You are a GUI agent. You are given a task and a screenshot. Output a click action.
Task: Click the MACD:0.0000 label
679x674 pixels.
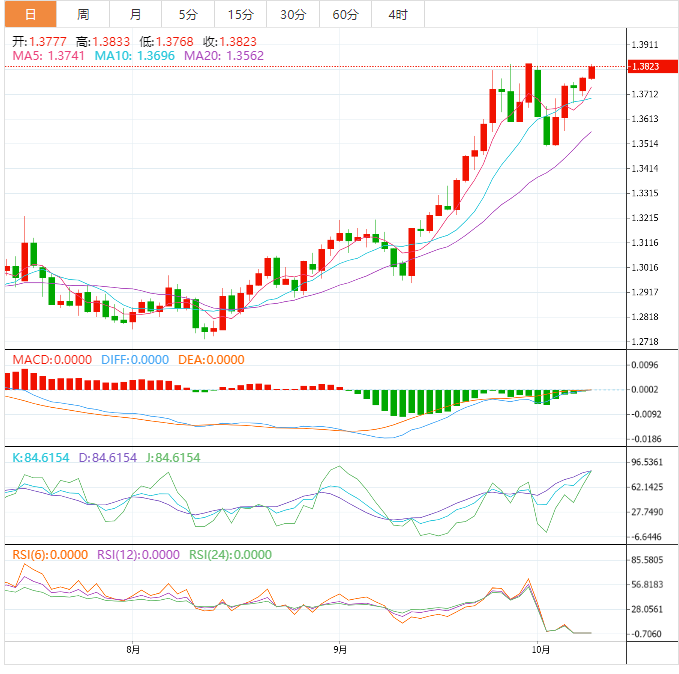(52, 360)
